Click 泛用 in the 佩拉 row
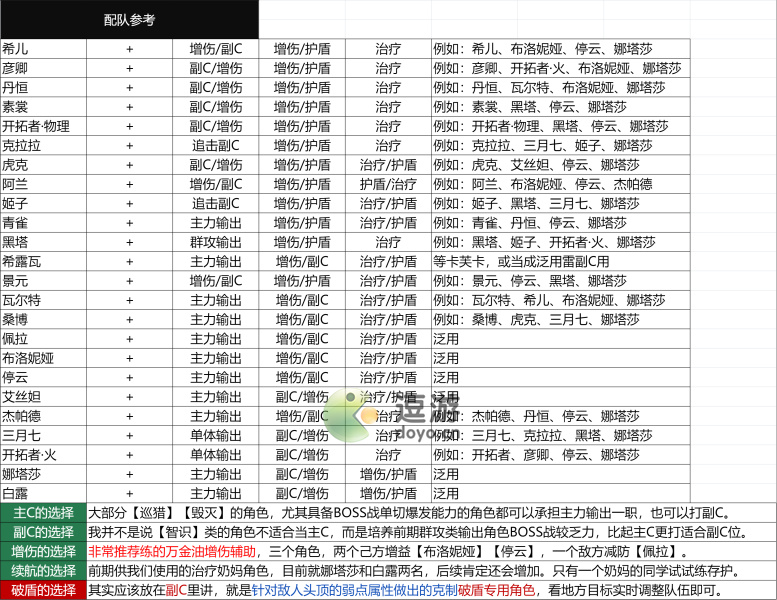 446,339
